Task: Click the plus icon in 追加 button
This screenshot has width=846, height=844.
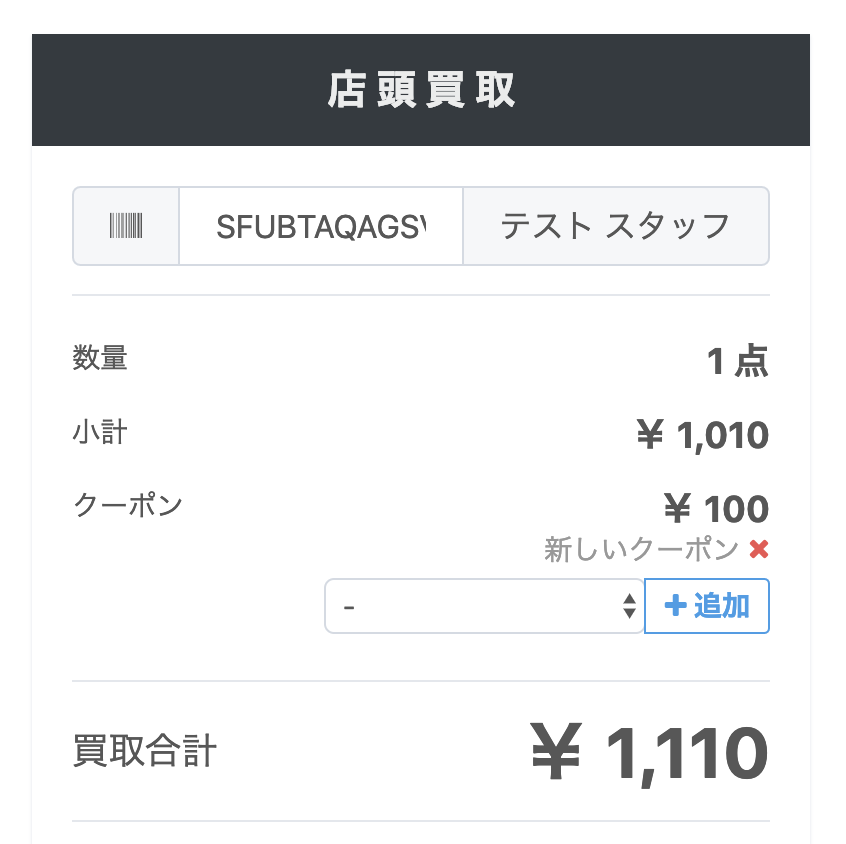Action: 676,605
